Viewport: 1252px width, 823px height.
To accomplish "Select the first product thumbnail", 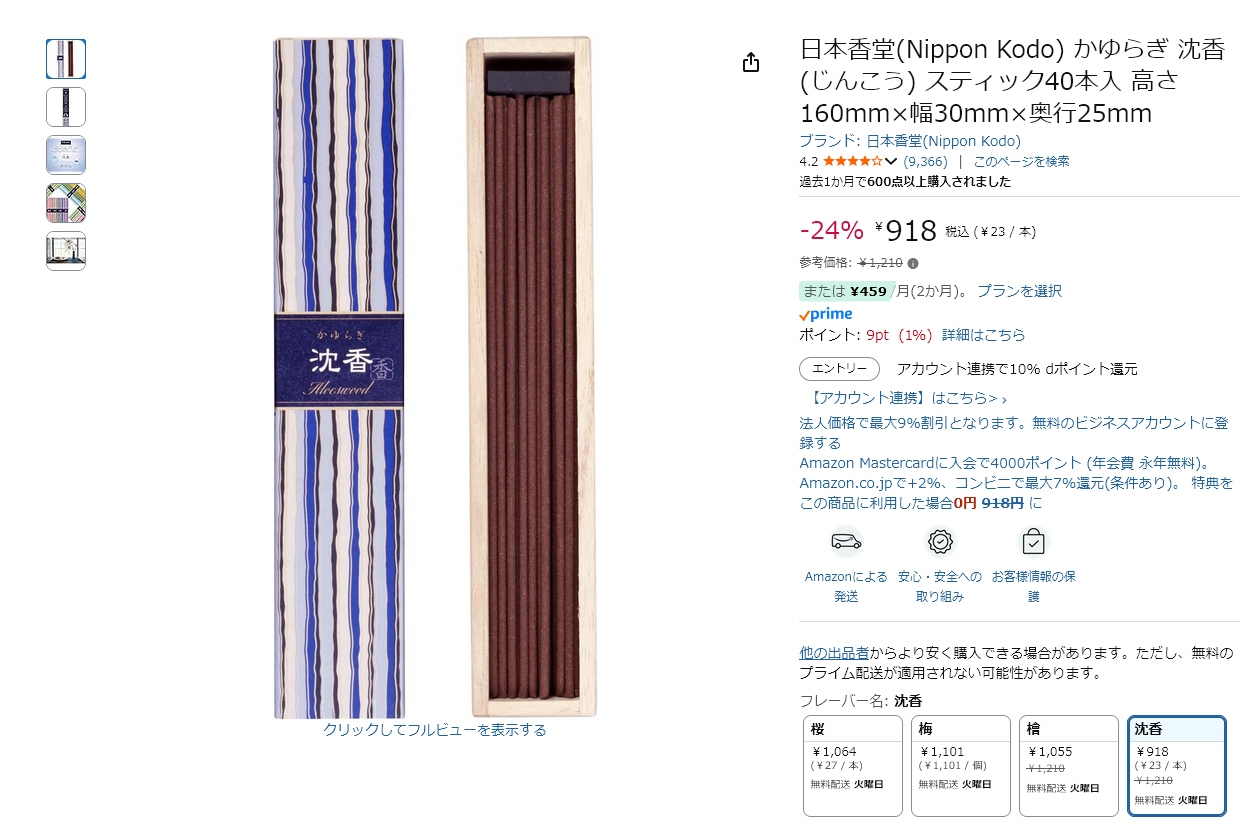I will (x=66, y=59).
